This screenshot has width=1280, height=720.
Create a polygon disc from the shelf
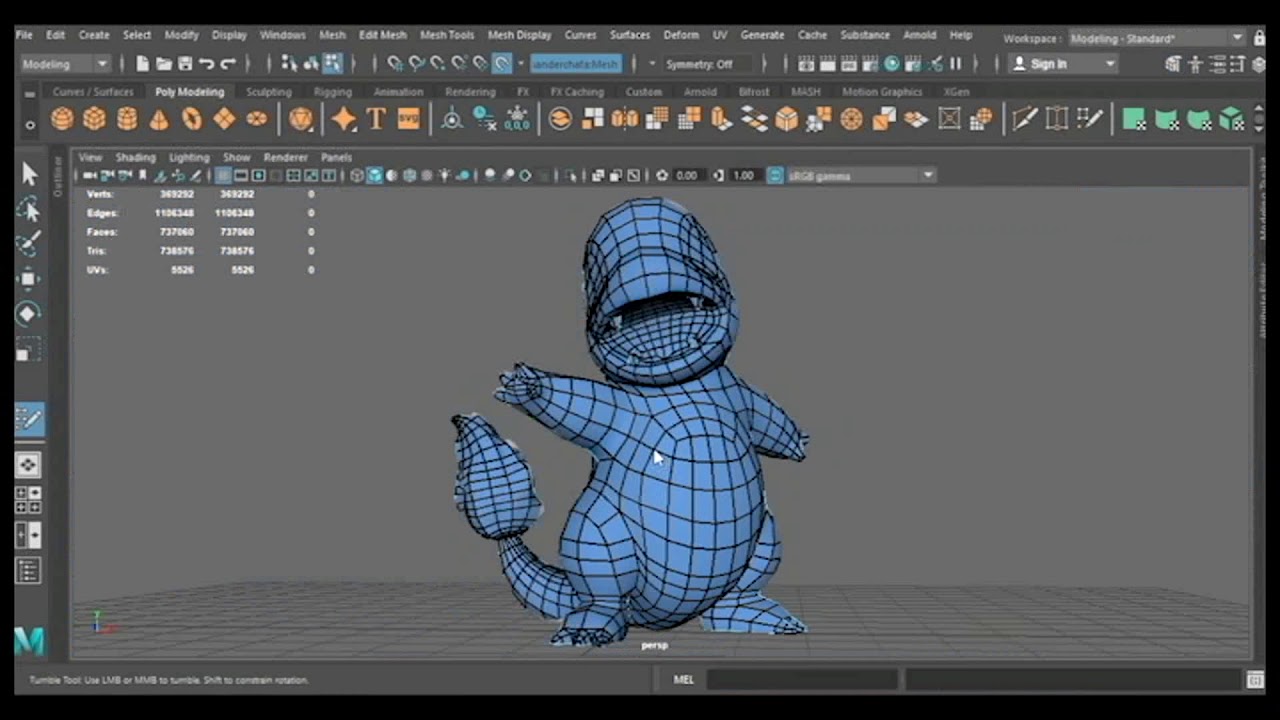pyautogui.click(x=257, y=119)
